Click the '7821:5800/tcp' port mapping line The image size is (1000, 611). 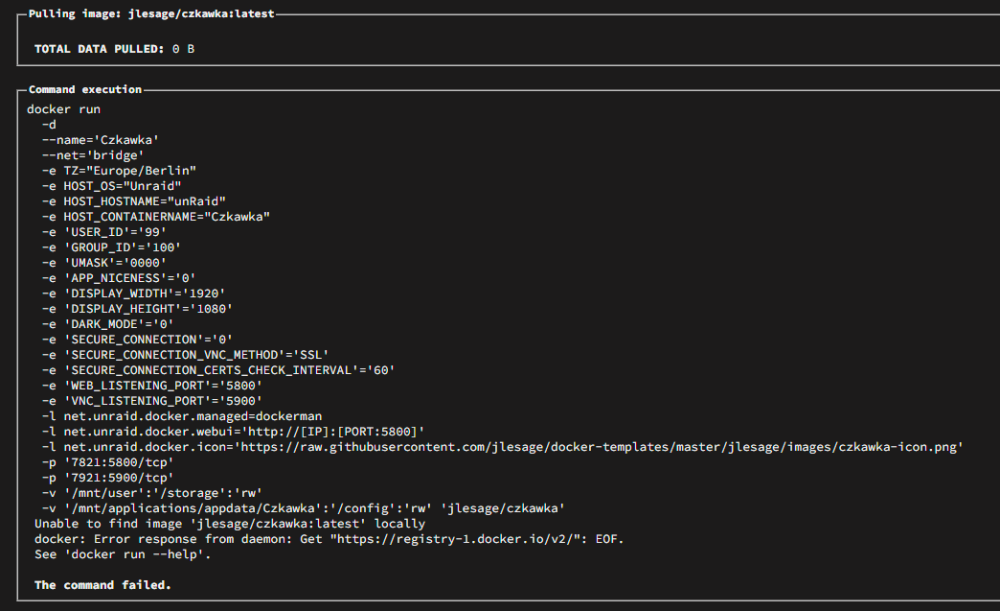click(108, 462)
